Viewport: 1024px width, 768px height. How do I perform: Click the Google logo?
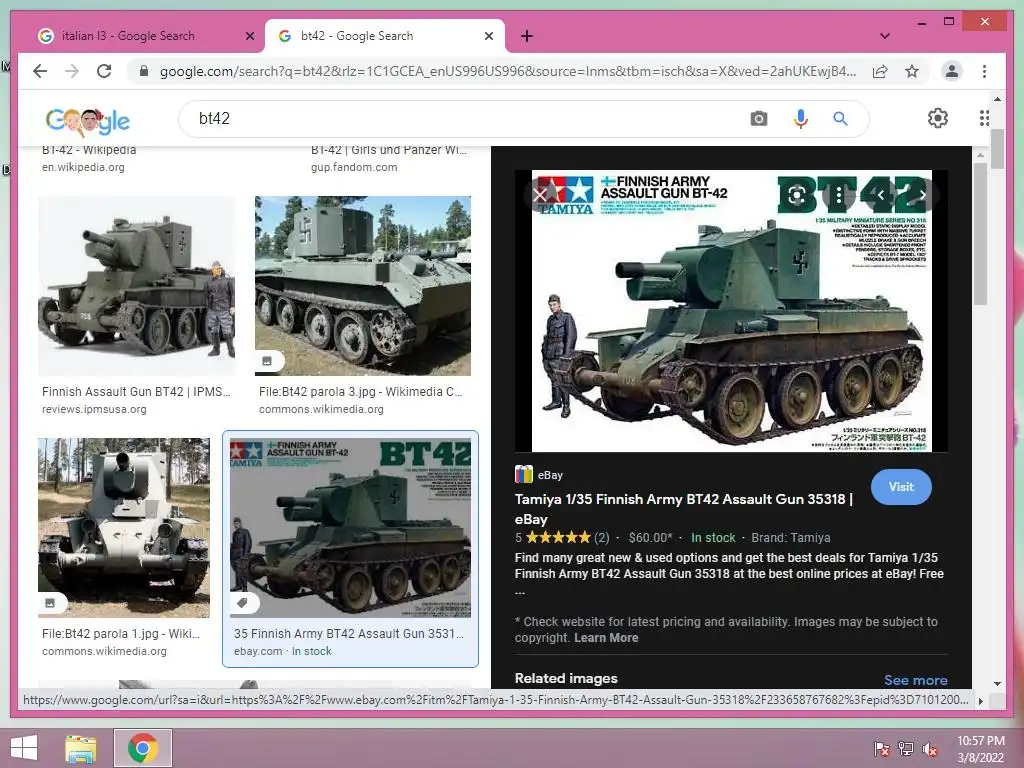[x=88, y=121]
